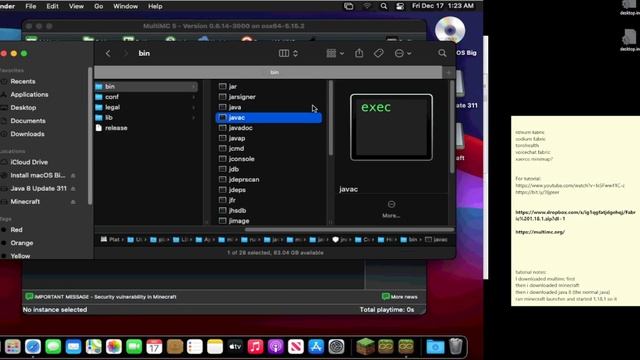
Task: Click the exec preview thumbnail for javac
Action: (391, 127)
